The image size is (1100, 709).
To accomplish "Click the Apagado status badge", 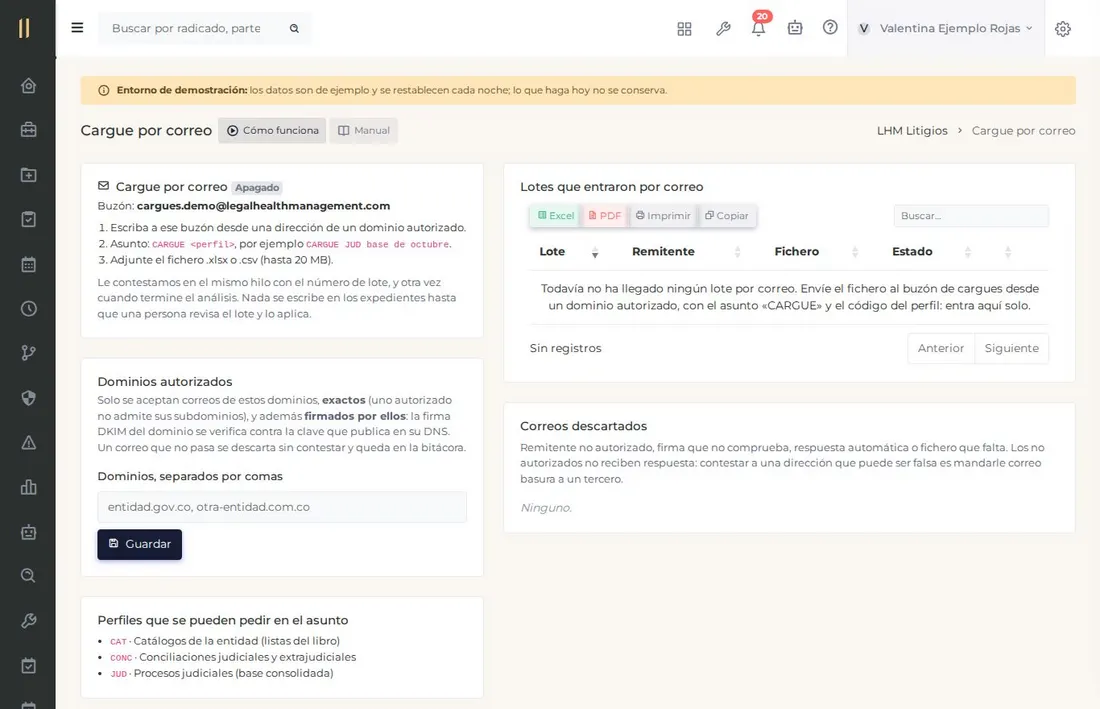I will [x=257, y=188].
